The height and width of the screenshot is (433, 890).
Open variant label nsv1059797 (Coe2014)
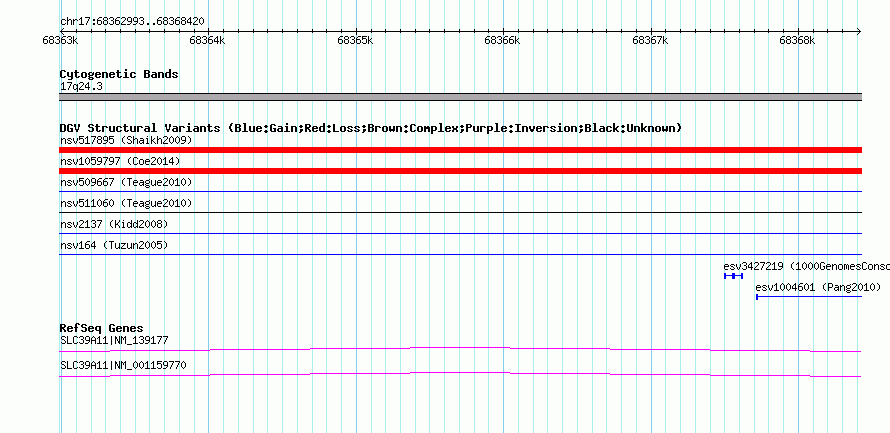click(x=120, y=161)
